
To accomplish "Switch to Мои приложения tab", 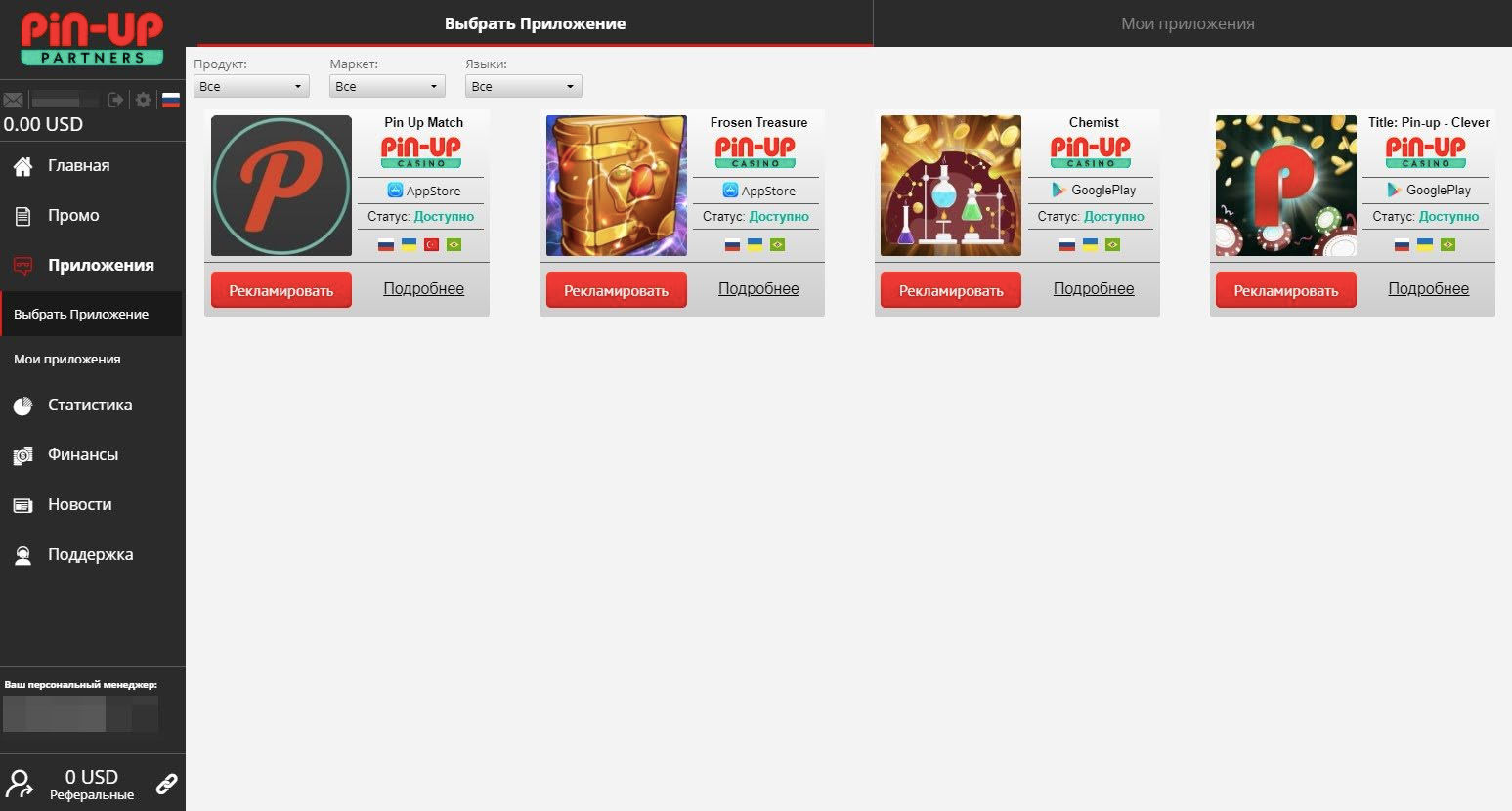I will pyautogui.click(x=1188, y=23).
